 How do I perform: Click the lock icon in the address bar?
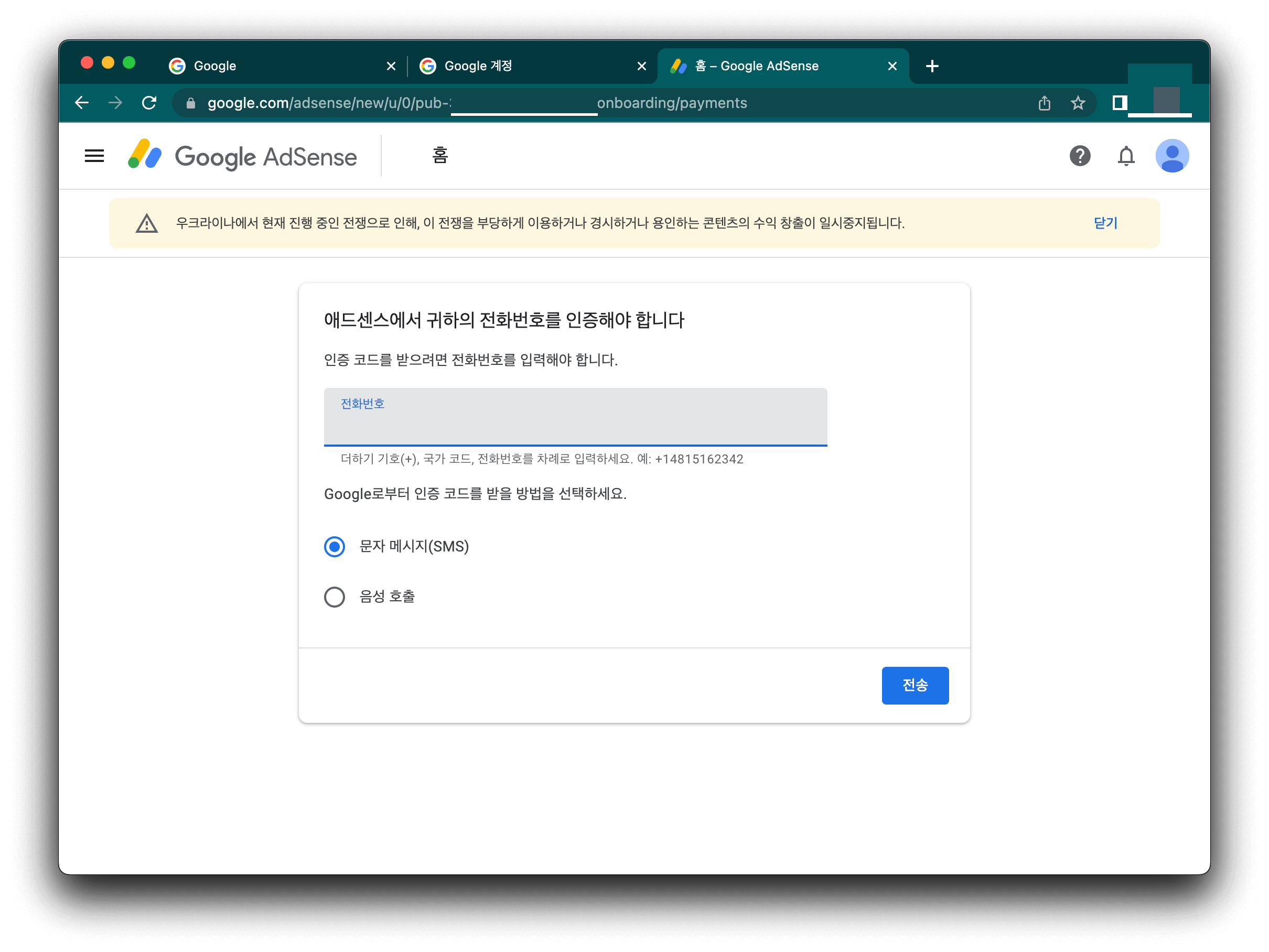click(191, 103)
